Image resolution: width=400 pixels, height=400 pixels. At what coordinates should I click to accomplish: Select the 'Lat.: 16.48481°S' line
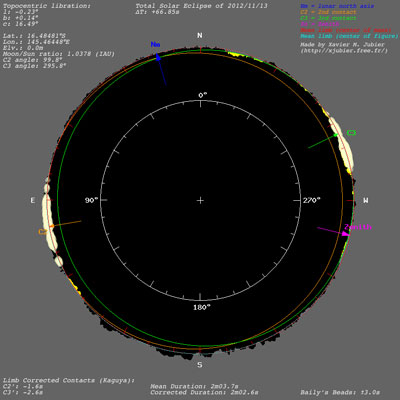[34, 36]
